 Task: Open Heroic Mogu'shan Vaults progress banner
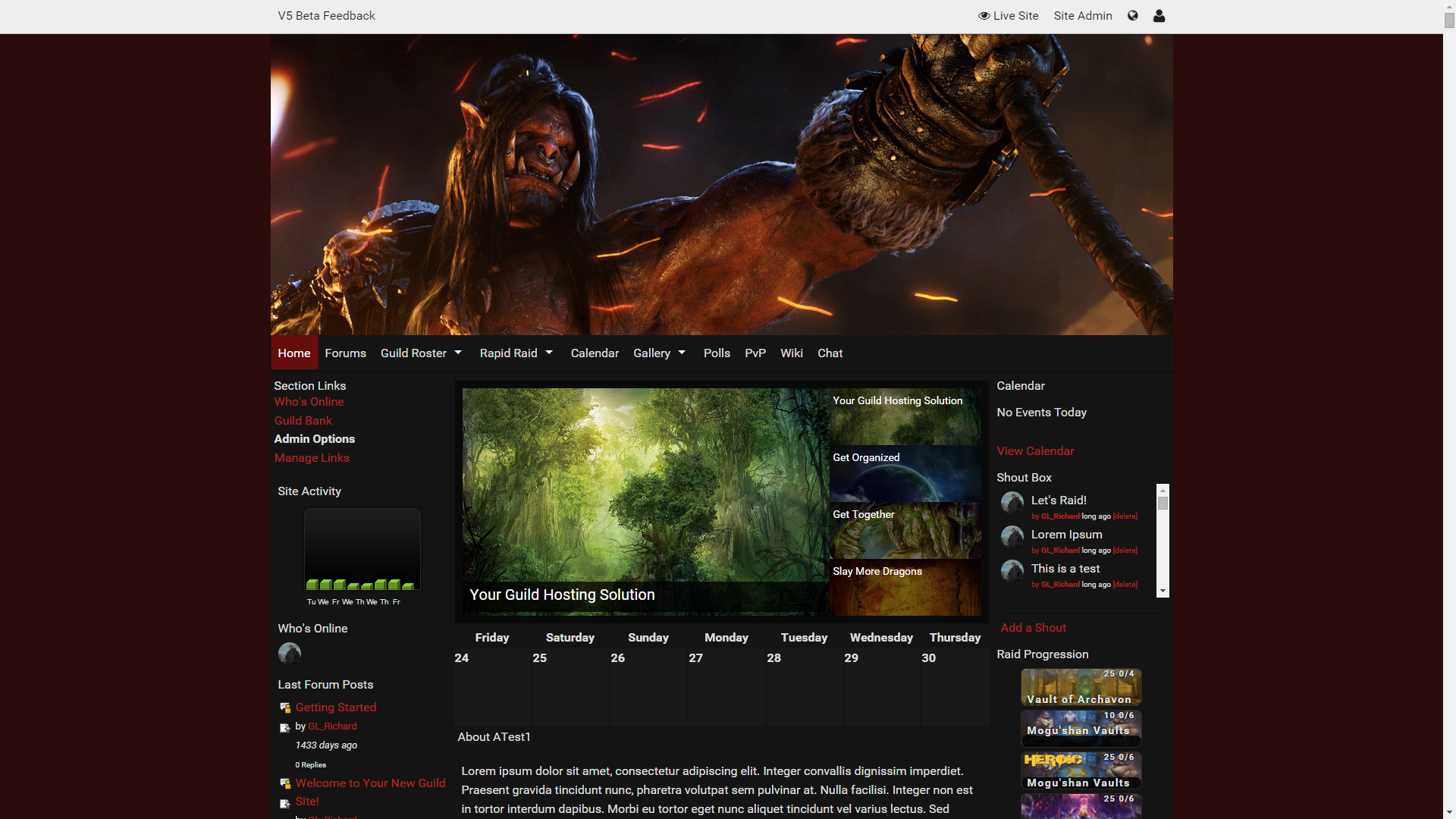[1081, 770]
